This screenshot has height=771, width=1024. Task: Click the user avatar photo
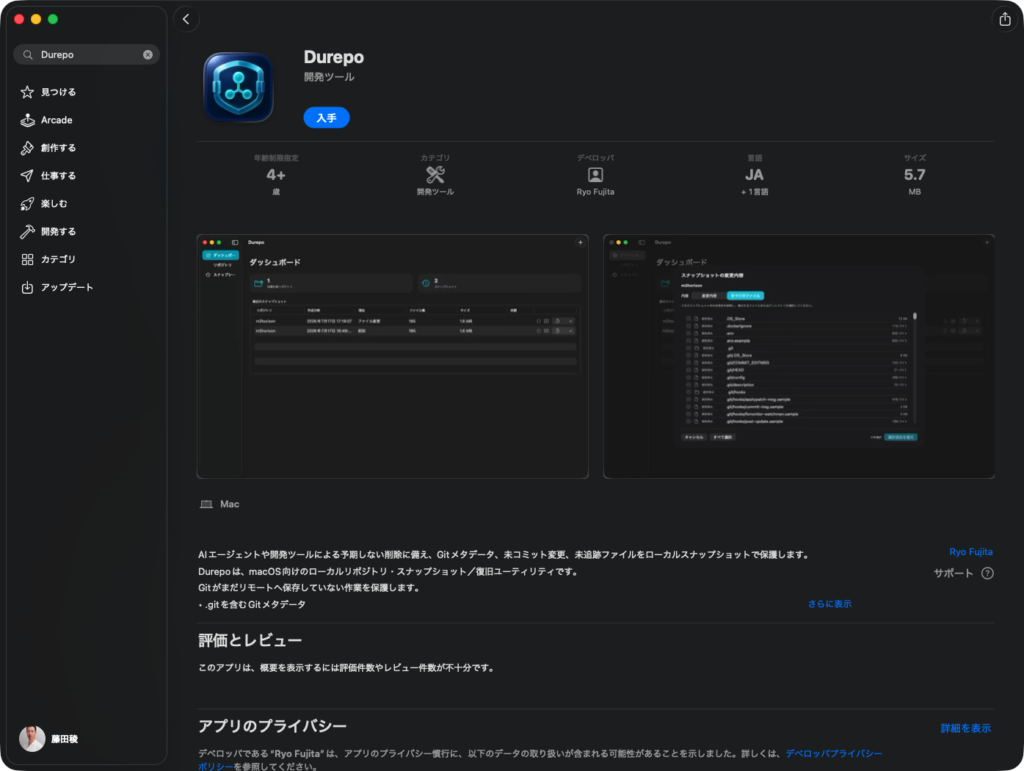coord(32,739)
